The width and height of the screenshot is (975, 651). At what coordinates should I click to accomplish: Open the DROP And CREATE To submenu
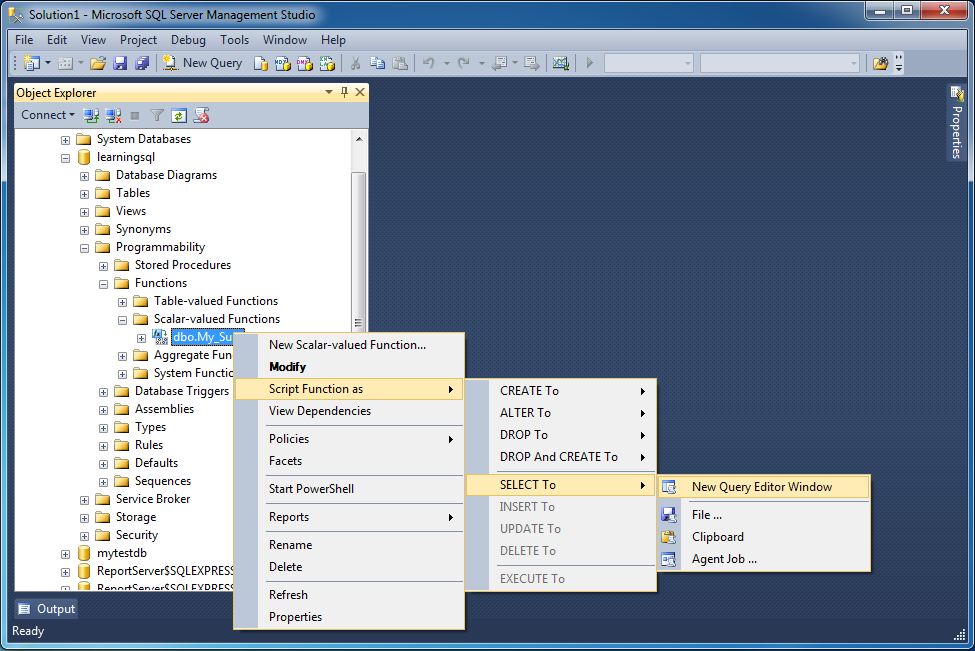(561, 457)
